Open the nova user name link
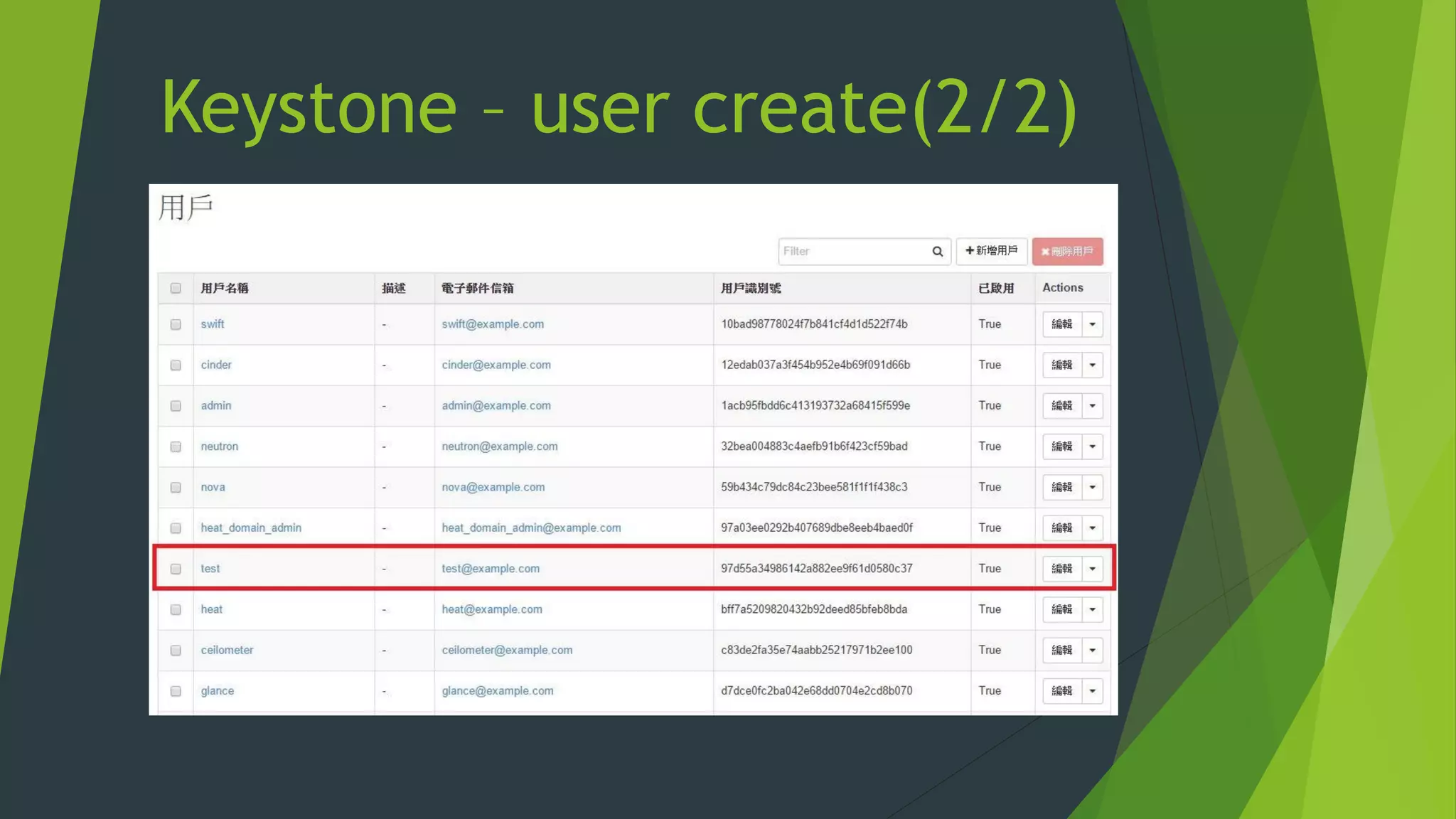1456x819 pixels. (x=213, y=487)
